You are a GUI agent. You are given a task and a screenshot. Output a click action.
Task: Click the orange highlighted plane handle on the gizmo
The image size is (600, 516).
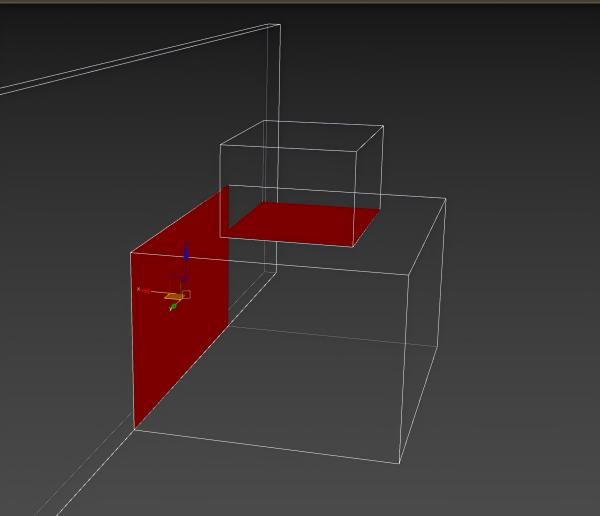pyautogui.click(x=173, y=296)
